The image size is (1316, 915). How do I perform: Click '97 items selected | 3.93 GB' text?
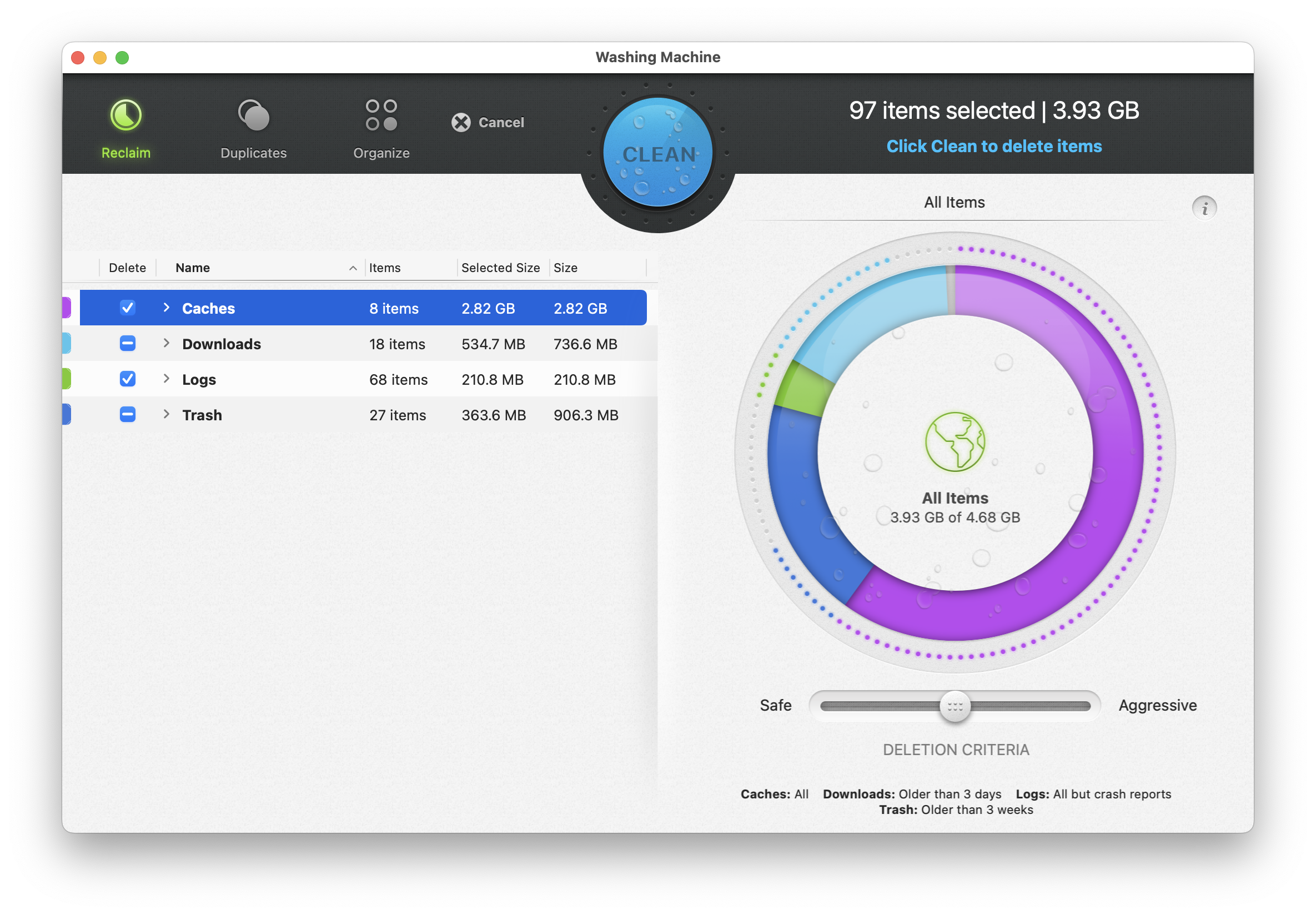tap(994, 110)
